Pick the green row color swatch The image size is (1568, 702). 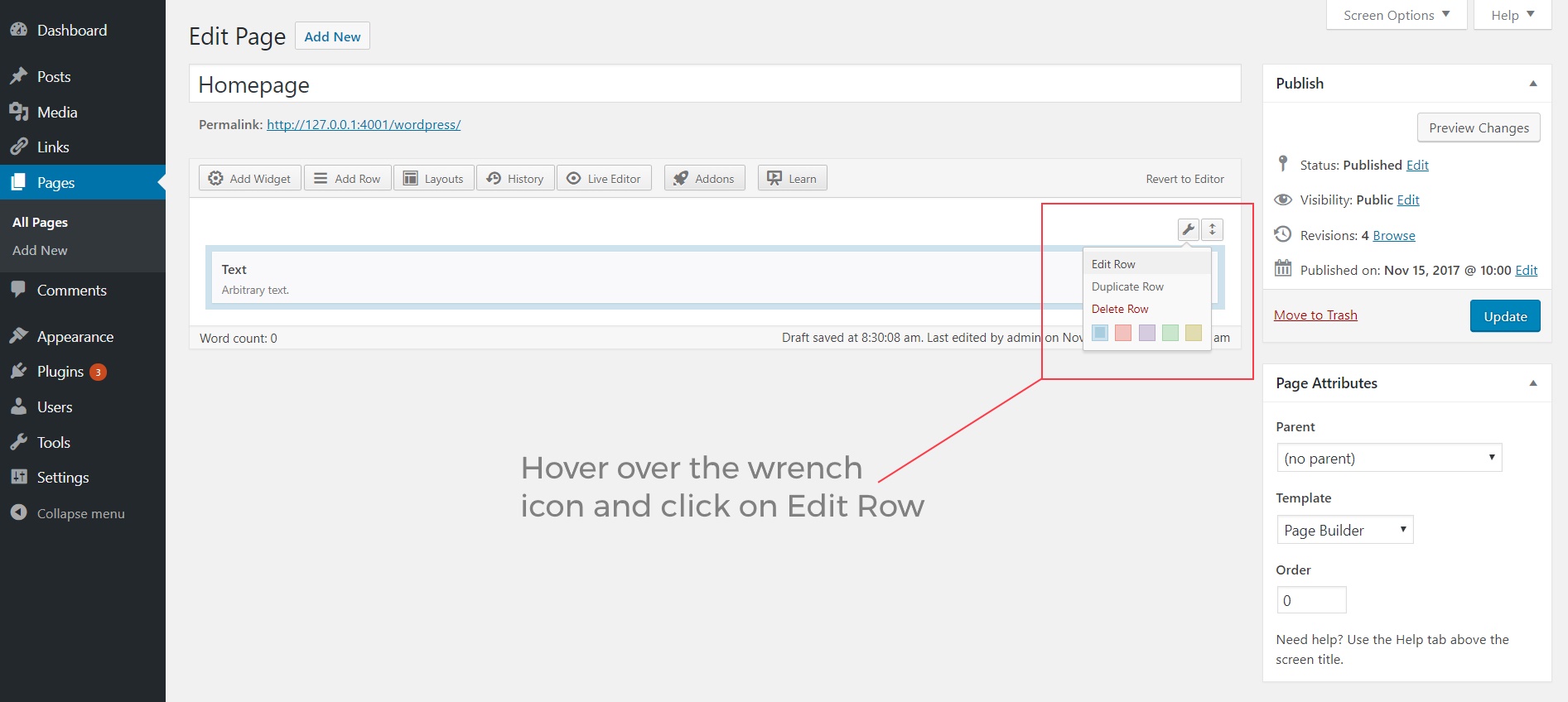[1170, 333]
